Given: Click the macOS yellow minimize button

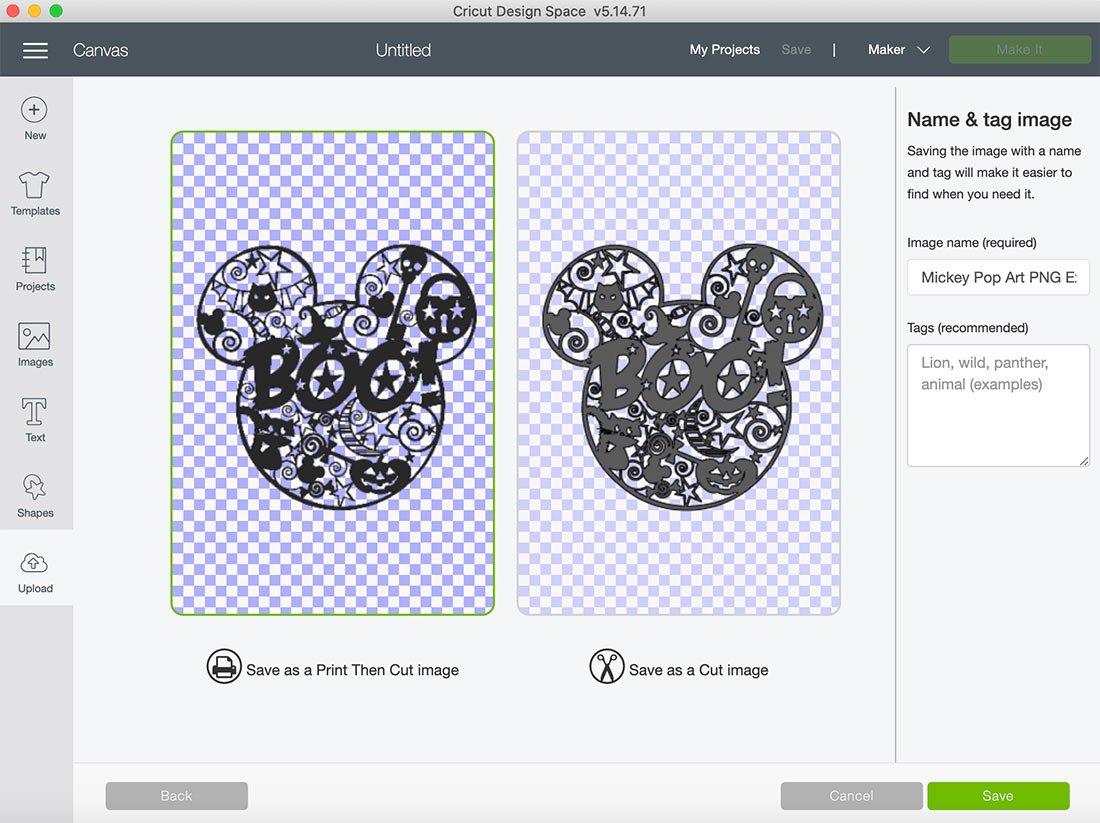Looking at the screenshot, I should tap(34, 11).
